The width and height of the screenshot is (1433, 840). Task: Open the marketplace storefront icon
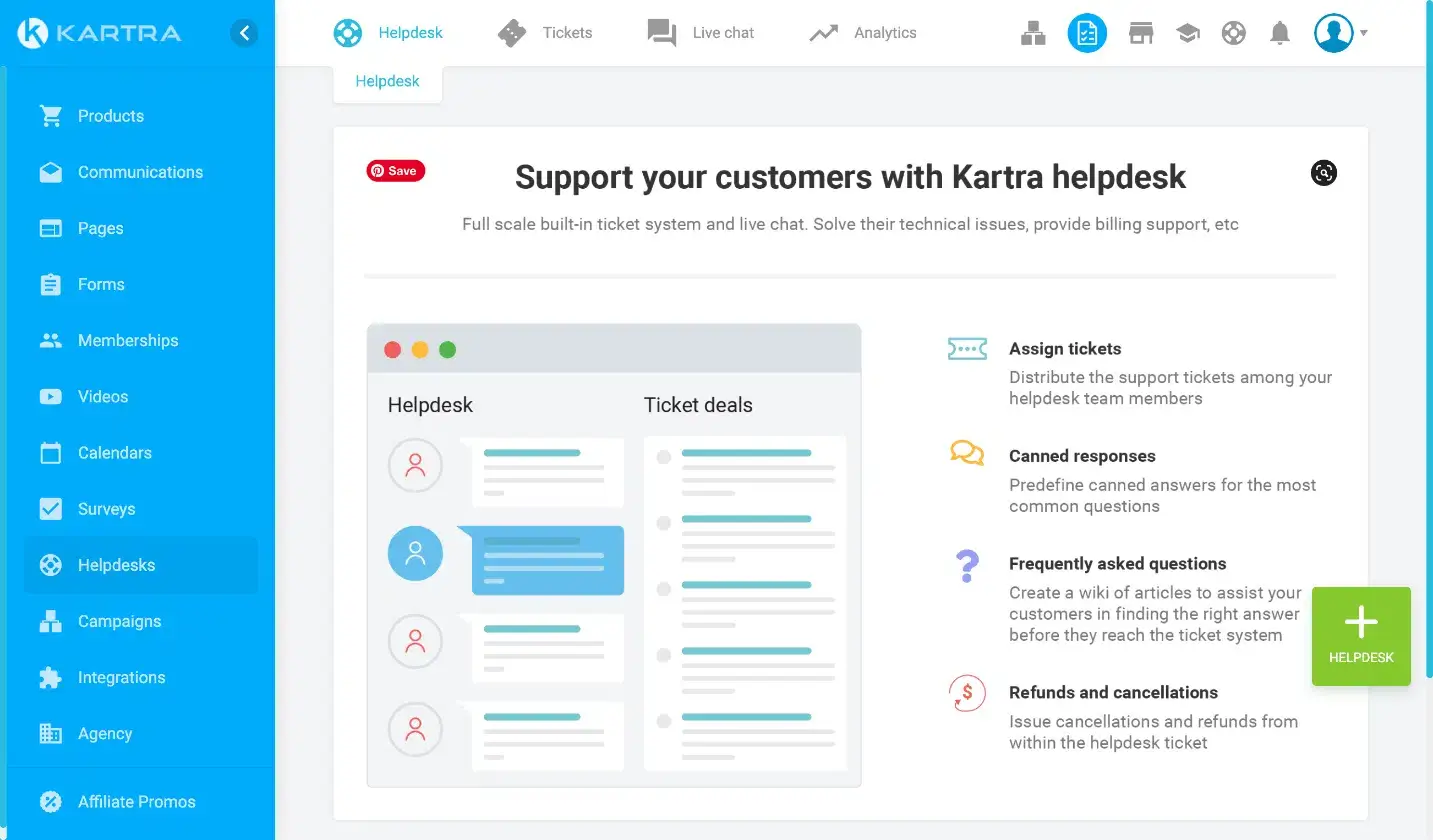point(1141,33)
